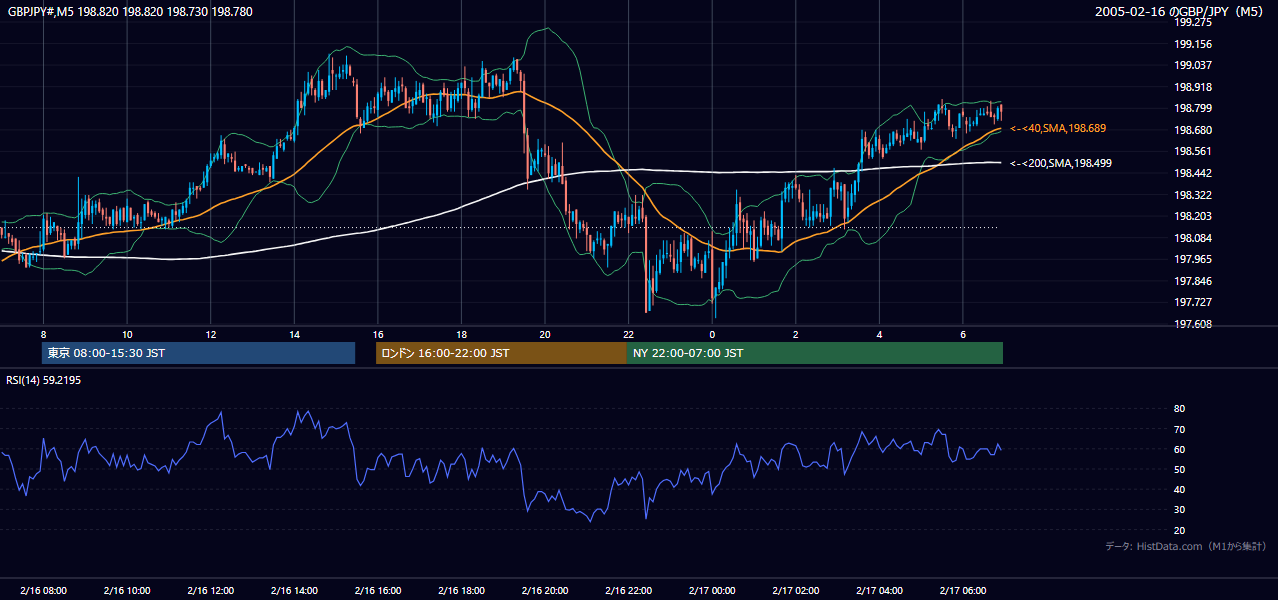Click price axis label 197.727
This screenshot has height=600, width=1278.
(x=1193, y=302)
